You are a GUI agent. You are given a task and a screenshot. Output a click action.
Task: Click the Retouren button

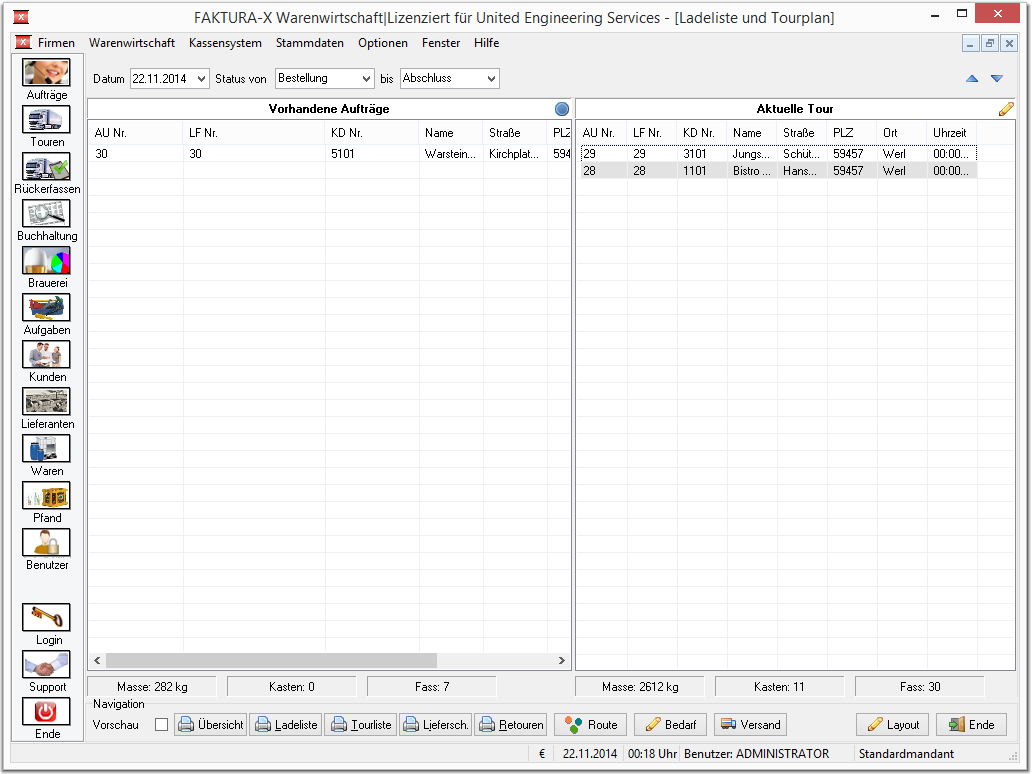click(x=511, y=725)
